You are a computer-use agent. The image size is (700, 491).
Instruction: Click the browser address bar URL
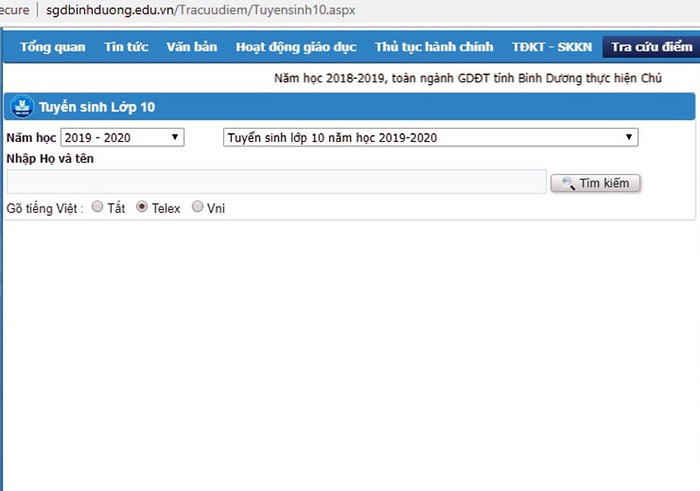coord(201,10)
